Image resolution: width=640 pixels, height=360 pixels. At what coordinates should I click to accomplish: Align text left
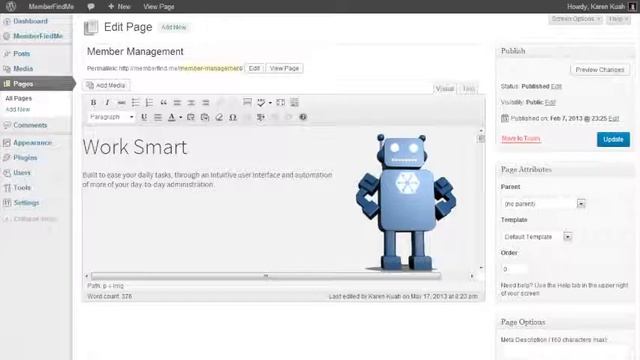[x=177, y=102]
